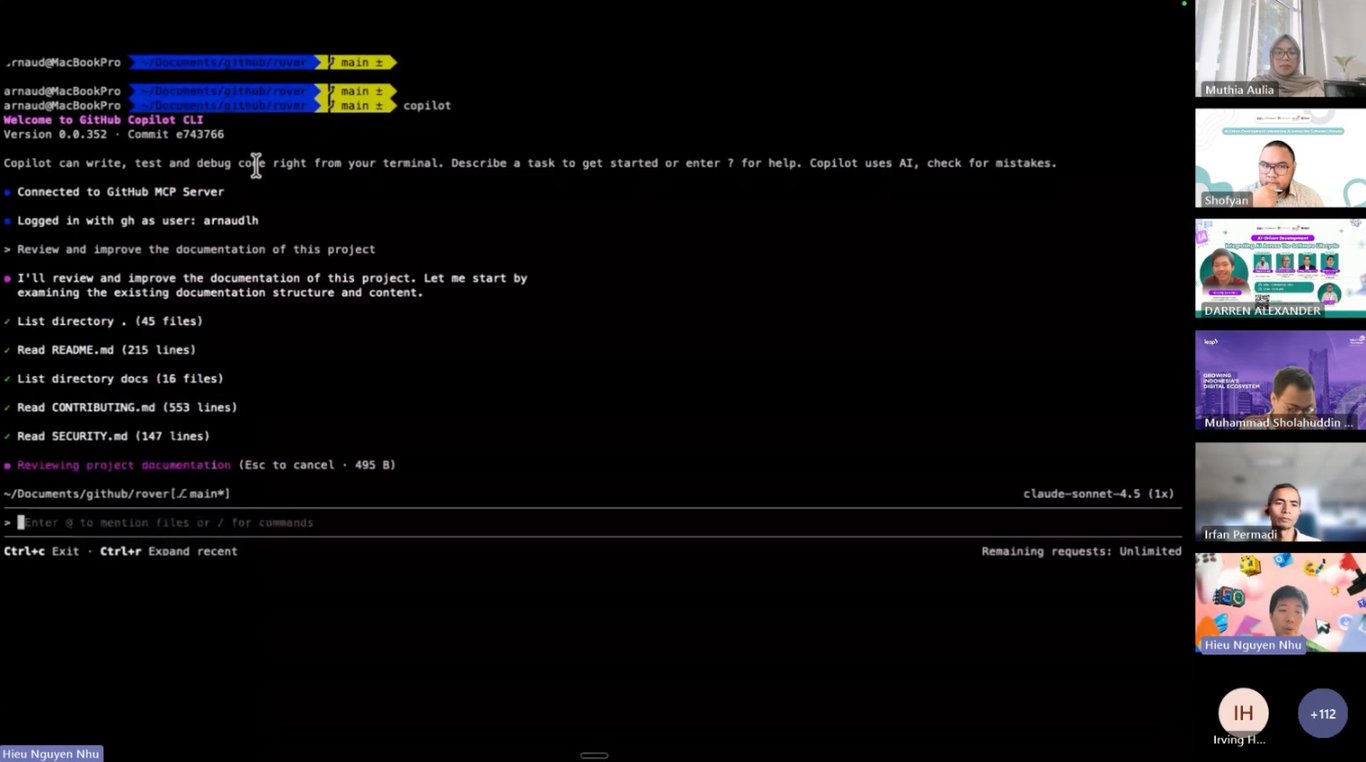Viewport: 1366px width, 762px height.
Task: Click "Logged in with gh as user: arnaudlh"
Action: point(137,221)
